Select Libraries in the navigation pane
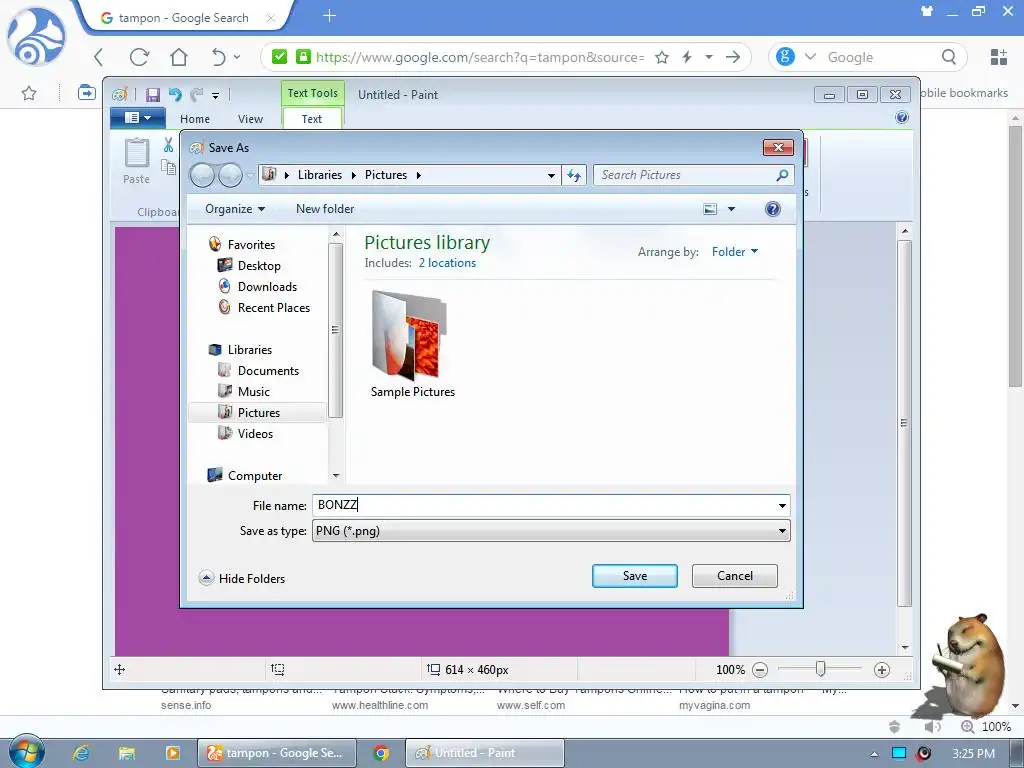The height and width of the screenshot is (768, 1024). [249, 350]
